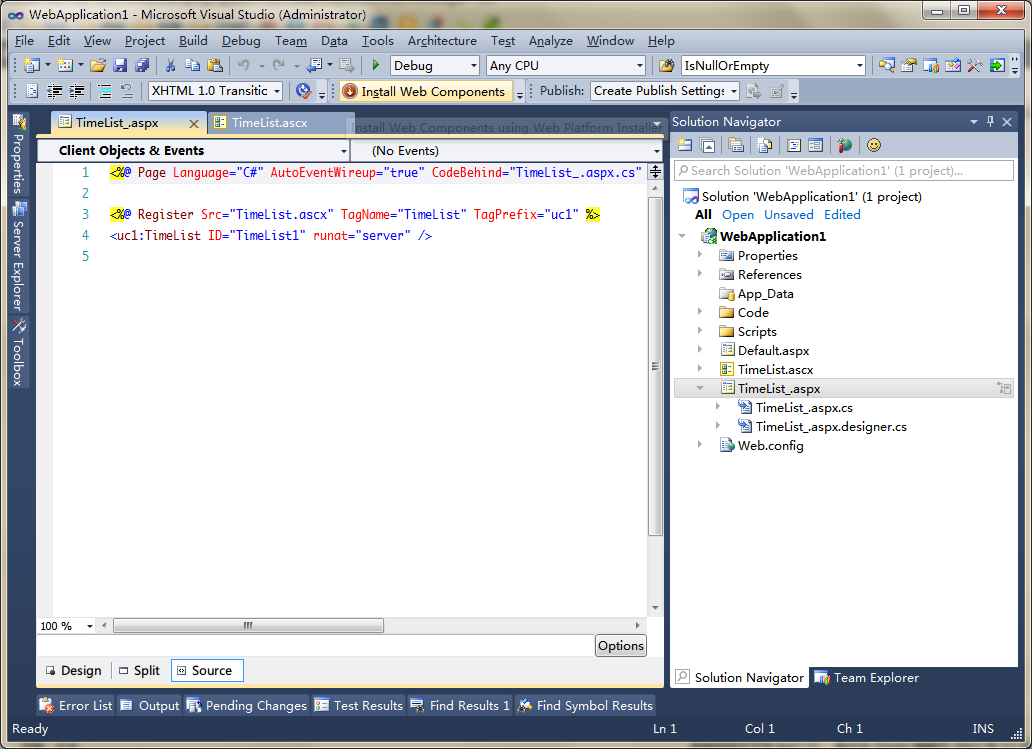1032x749 pixels.
Task: Click the Add New Item toolbar icon
Action: [x=64, y=65]
